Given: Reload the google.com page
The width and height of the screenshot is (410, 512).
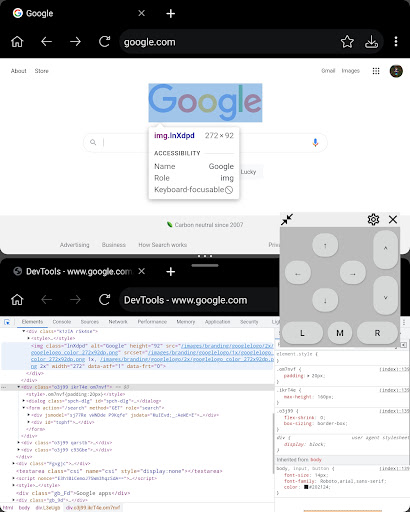Looking at the screenshot, I should pos(104,42).
